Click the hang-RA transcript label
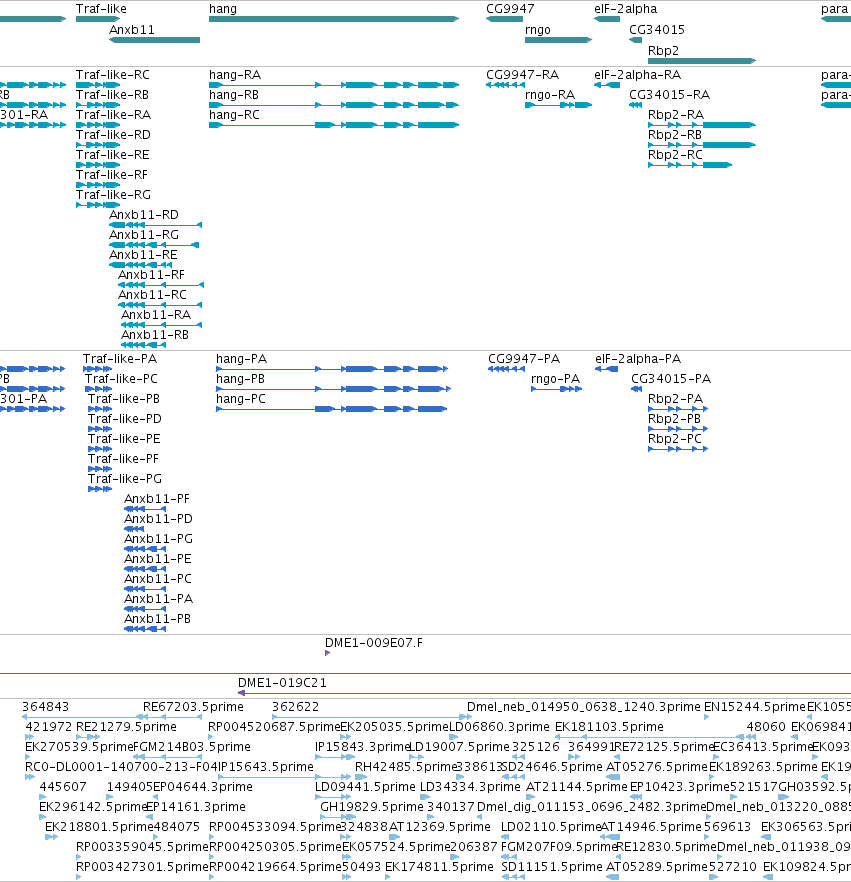851x882 pixels. pos(235,75)
